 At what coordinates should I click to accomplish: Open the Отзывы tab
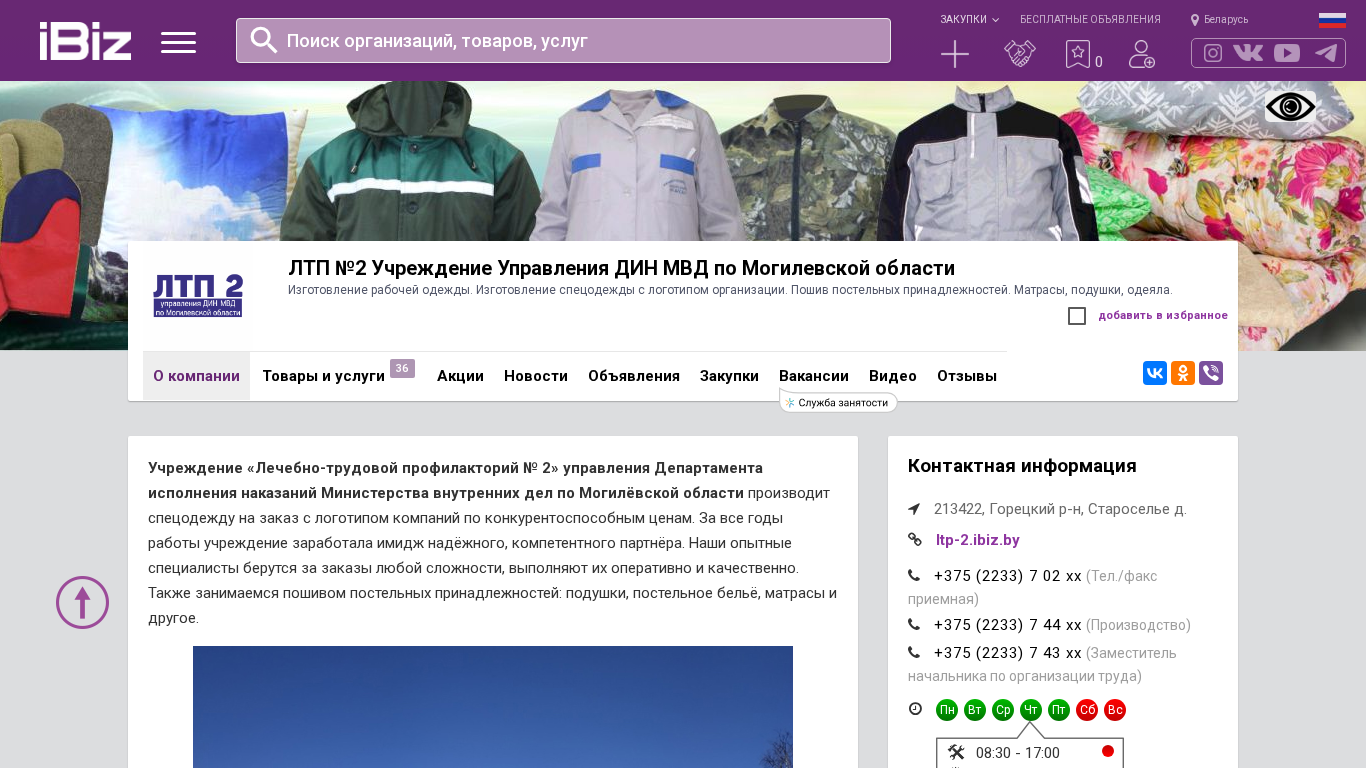click(967, 376)
